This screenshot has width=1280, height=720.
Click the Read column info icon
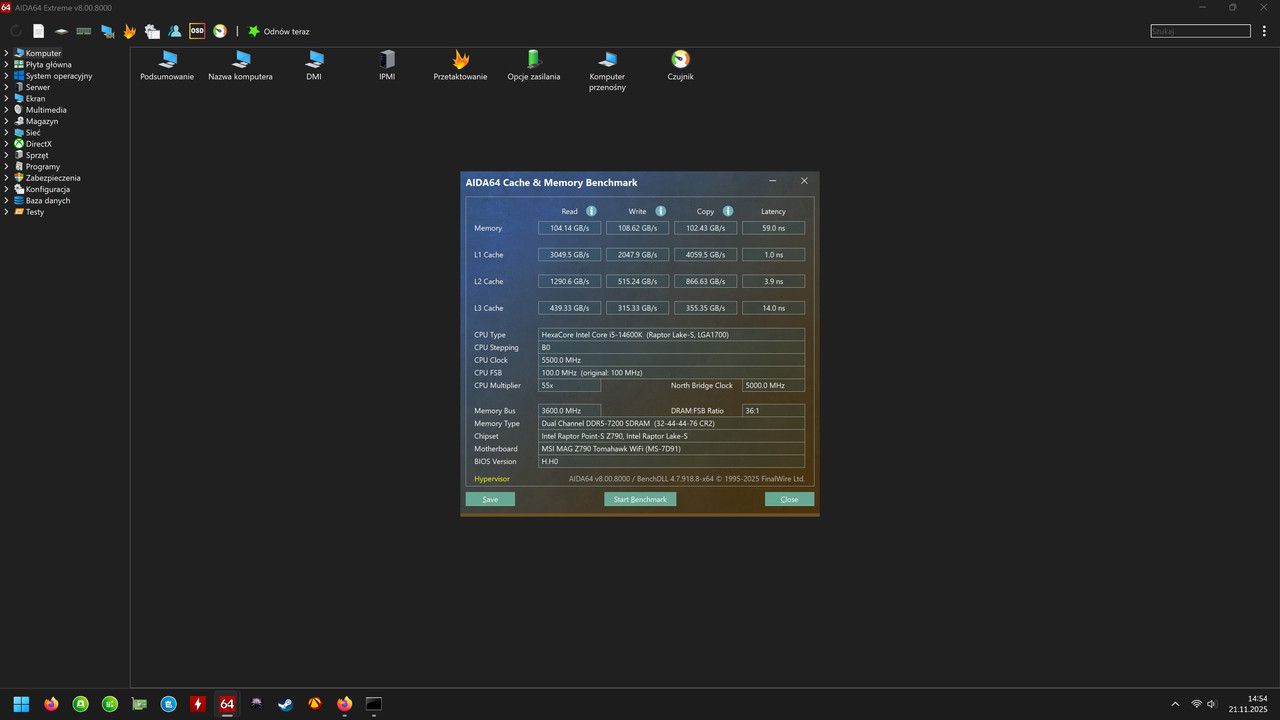click(591, 211)
